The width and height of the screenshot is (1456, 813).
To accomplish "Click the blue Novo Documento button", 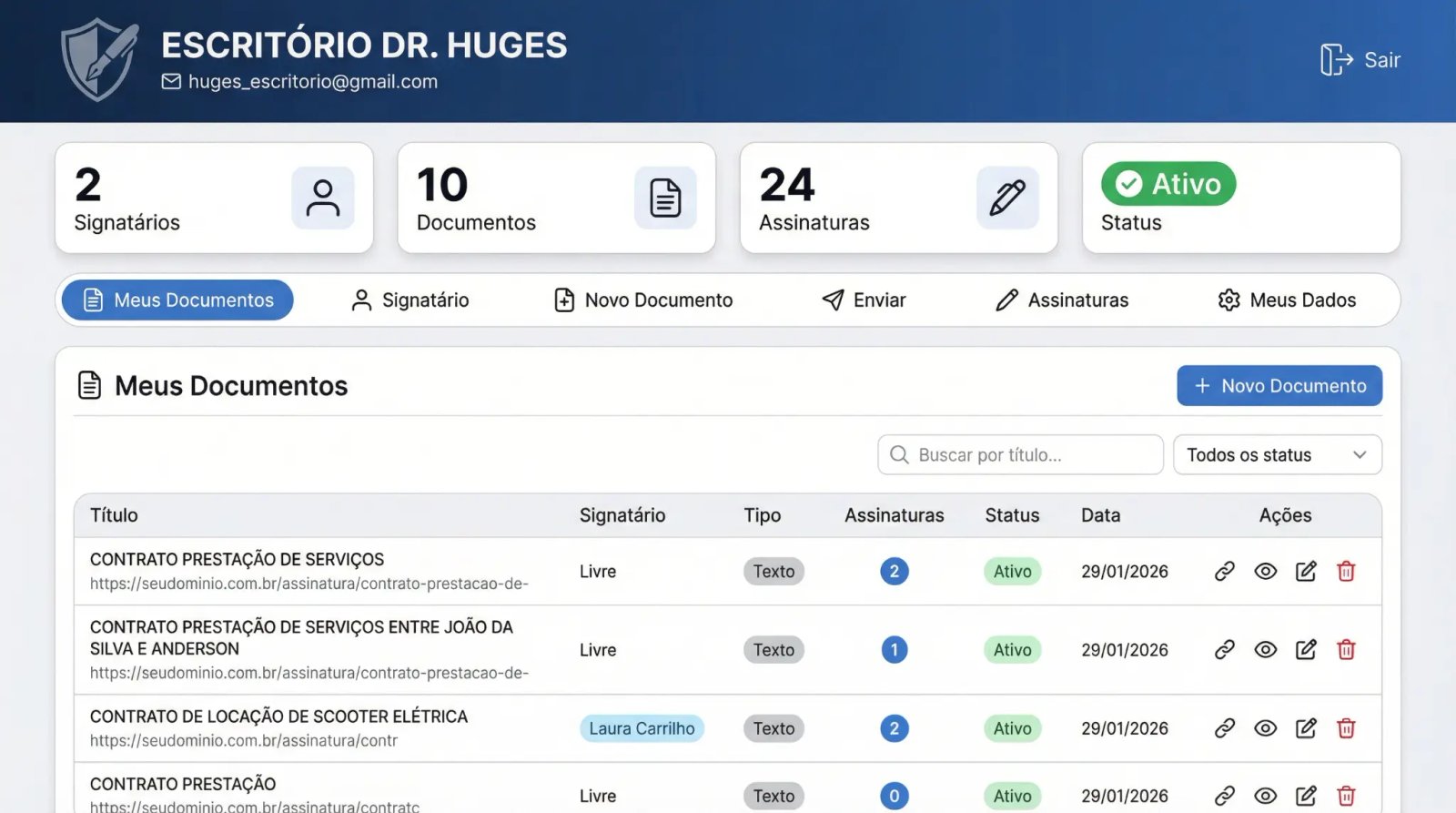I will [x=1279, y=386].
